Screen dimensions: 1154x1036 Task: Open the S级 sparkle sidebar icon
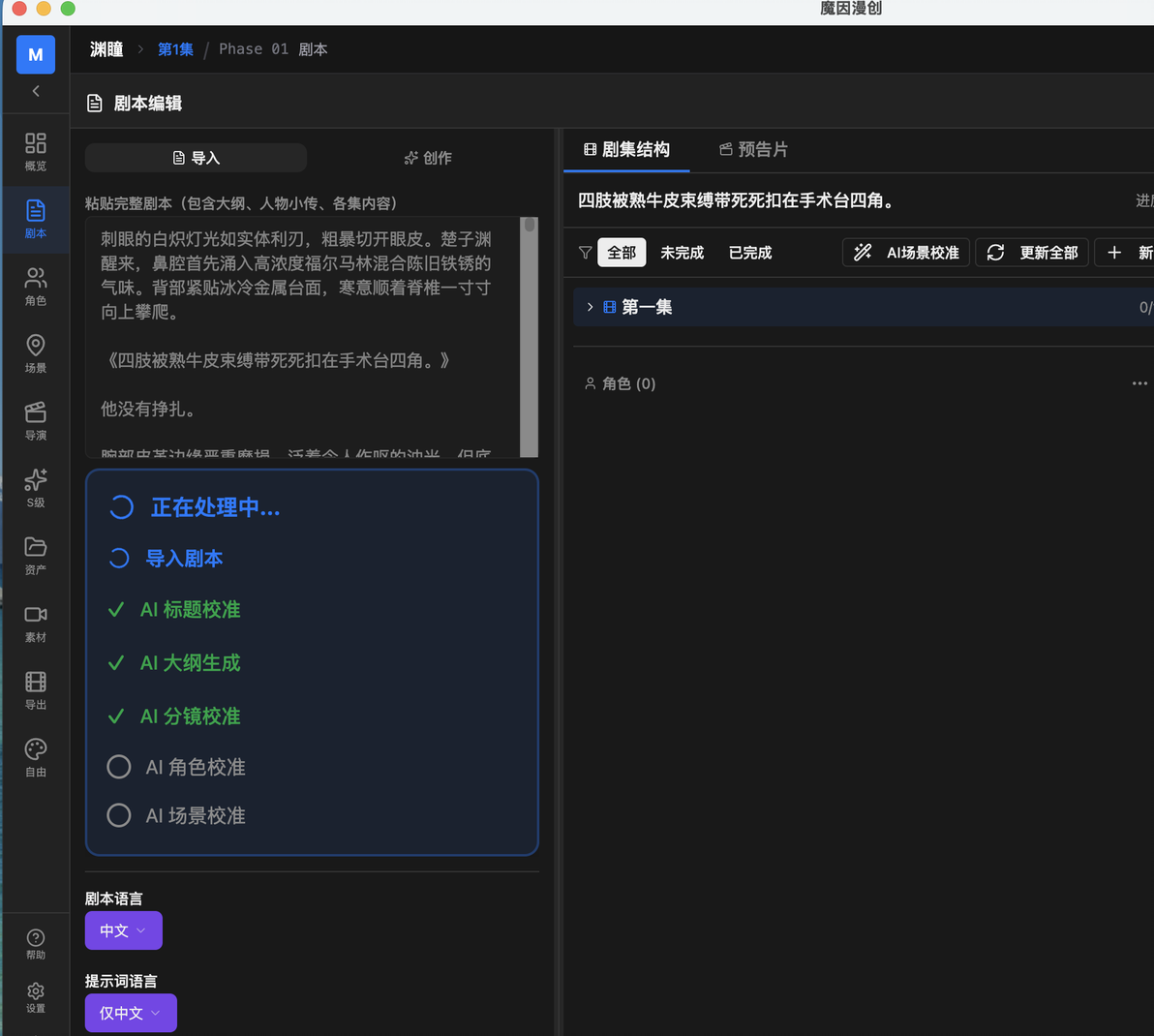35,489
